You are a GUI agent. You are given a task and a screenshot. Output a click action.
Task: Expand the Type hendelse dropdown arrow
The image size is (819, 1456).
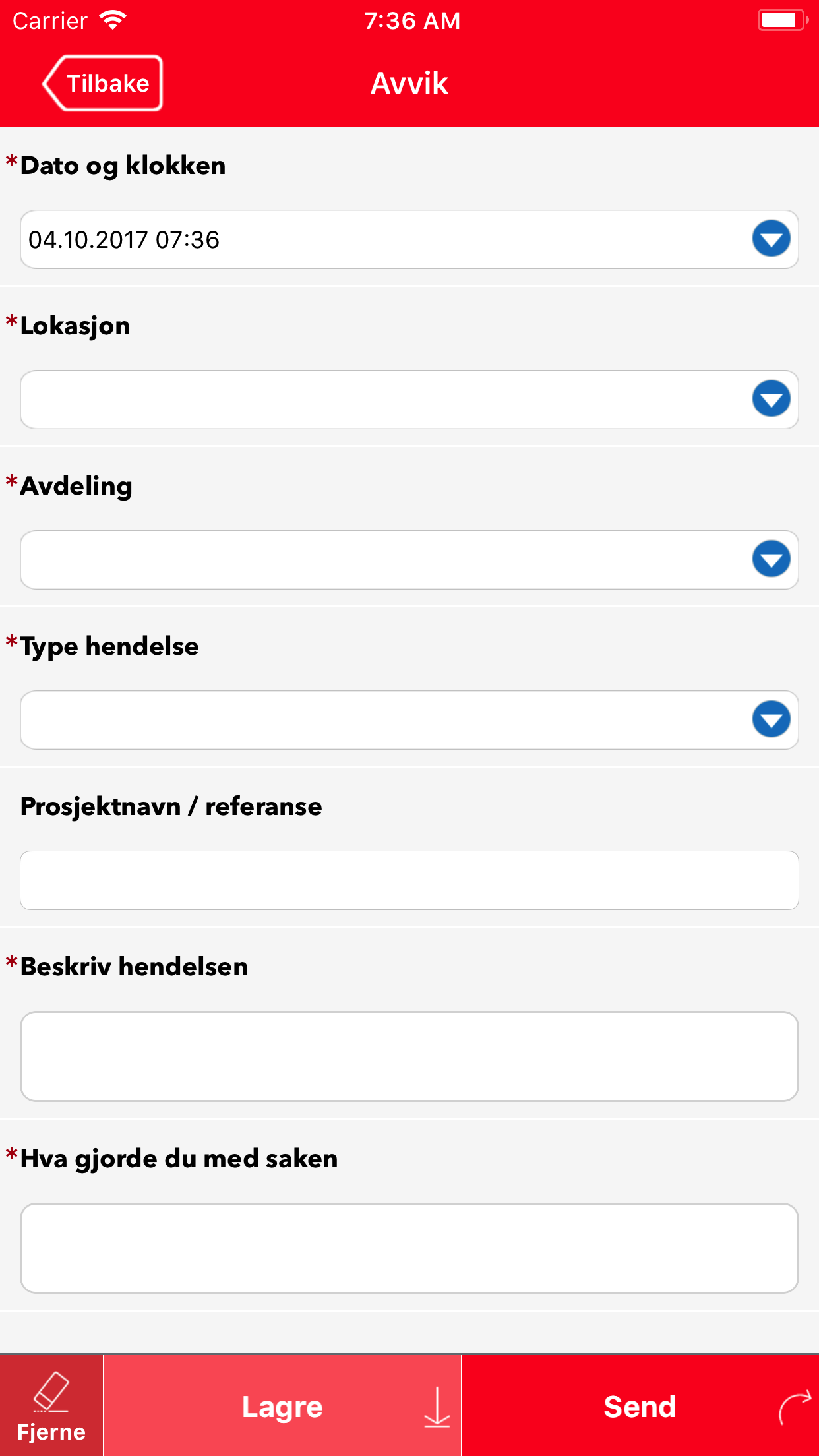771,719
